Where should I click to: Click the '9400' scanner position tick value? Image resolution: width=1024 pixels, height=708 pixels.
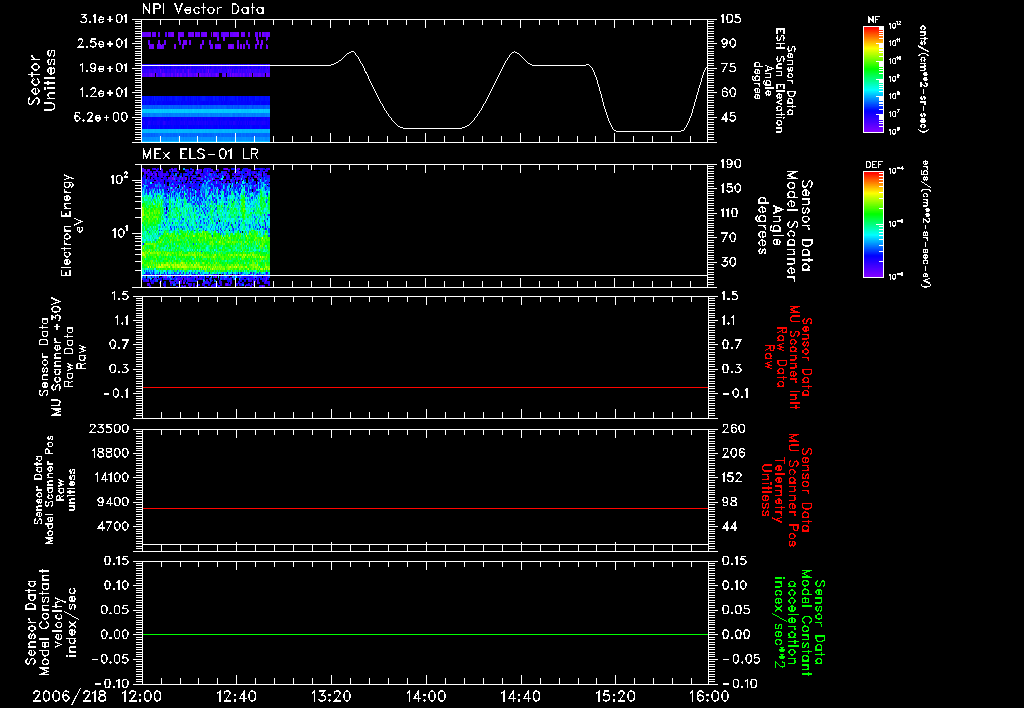click(x=113, y=502)
